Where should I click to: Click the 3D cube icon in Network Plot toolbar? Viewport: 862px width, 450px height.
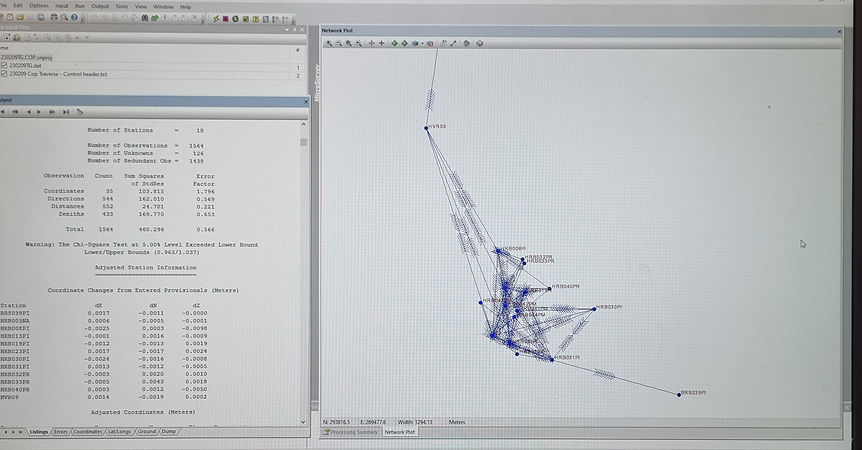coord(480,43)
